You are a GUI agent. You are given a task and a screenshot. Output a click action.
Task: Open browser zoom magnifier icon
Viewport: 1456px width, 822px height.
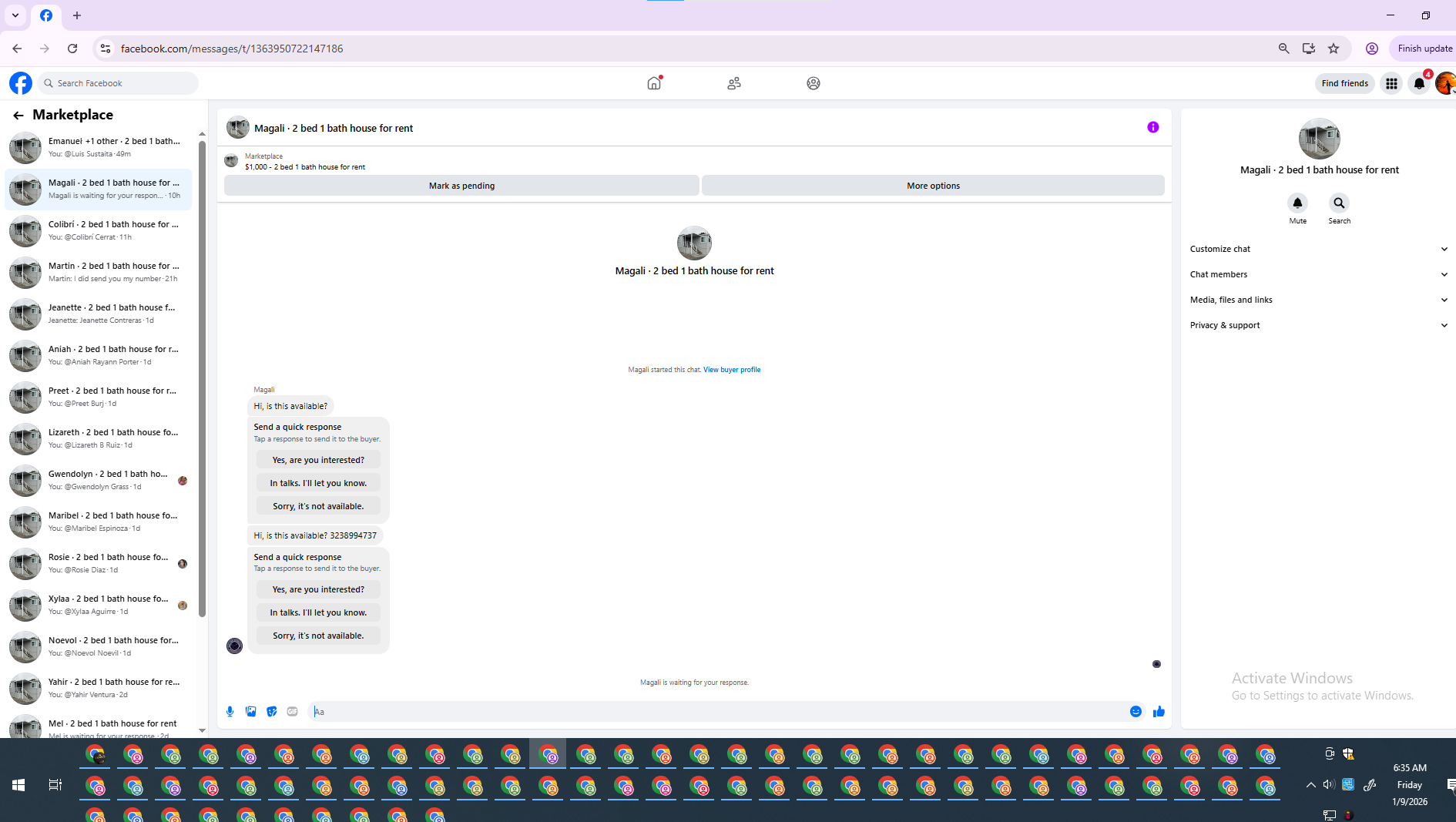click(x=1283, y=49)
